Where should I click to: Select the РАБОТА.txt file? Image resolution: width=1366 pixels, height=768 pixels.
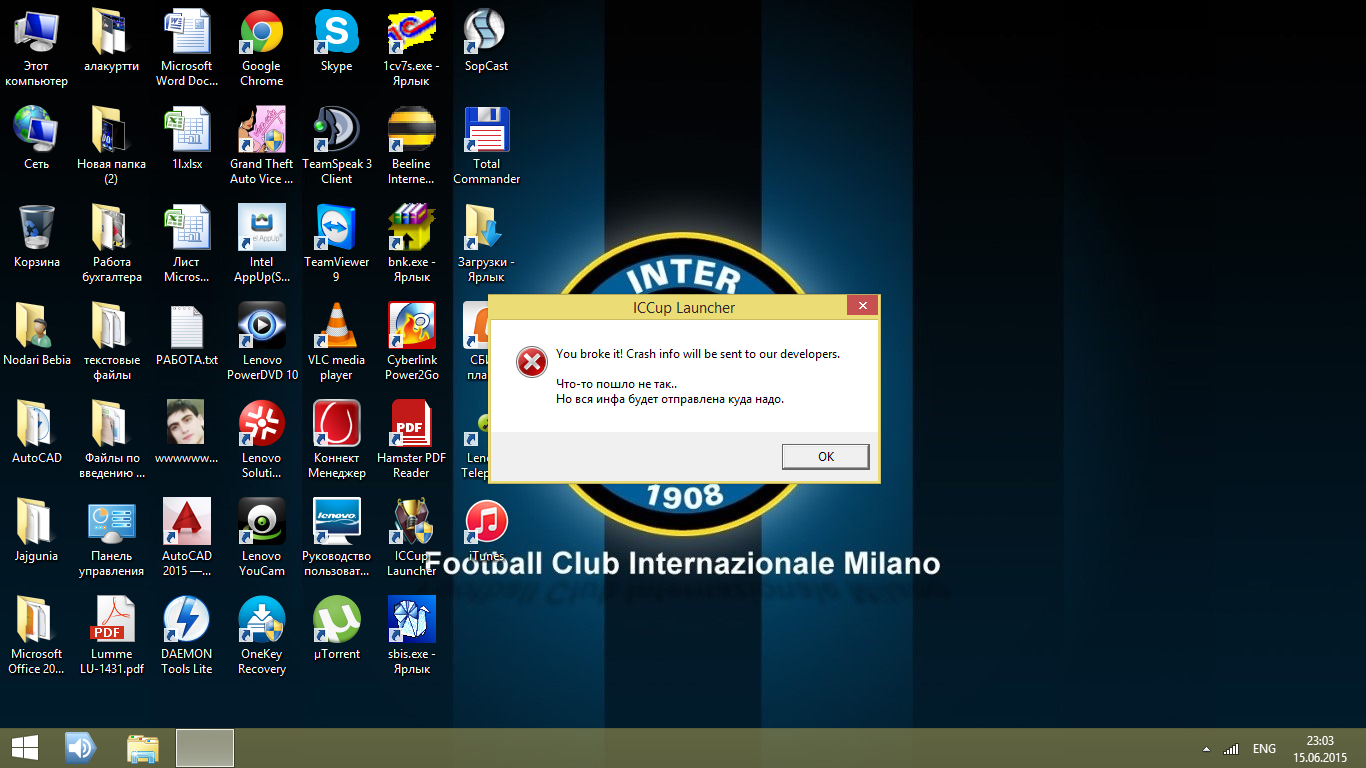point(186,335)
